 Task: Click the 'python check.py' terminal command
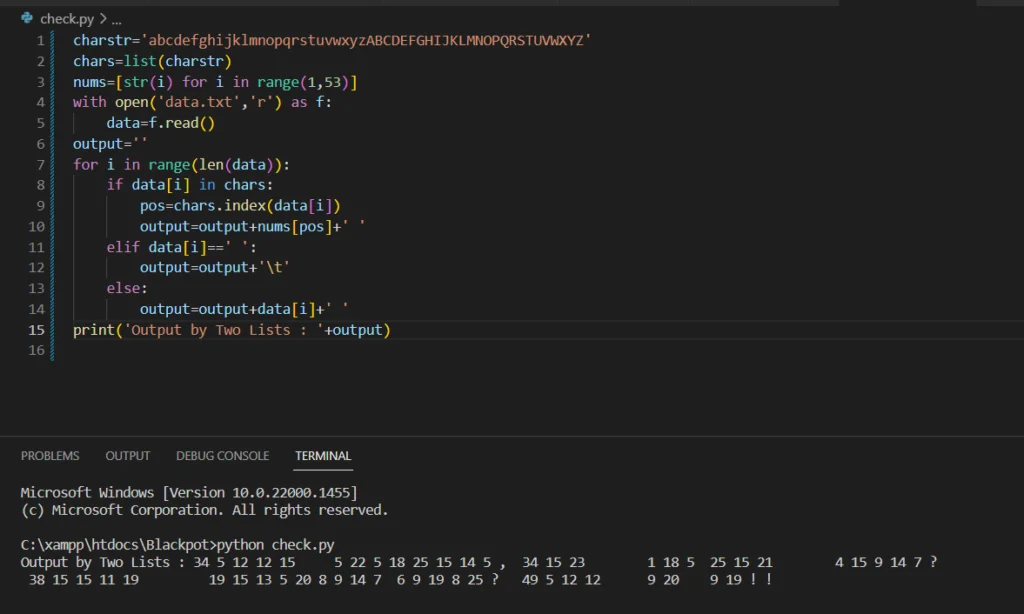click(276, 545)
